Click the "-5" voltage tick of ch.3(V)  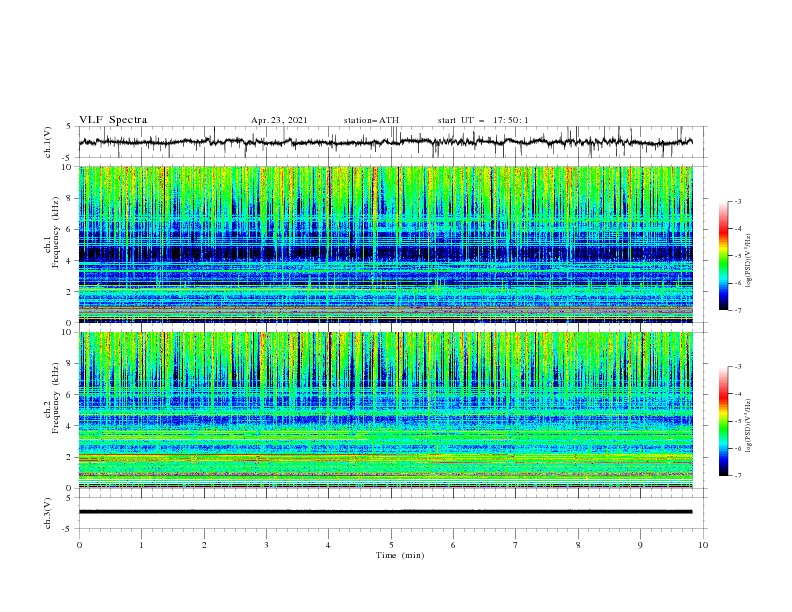click(x=67, y=529)
